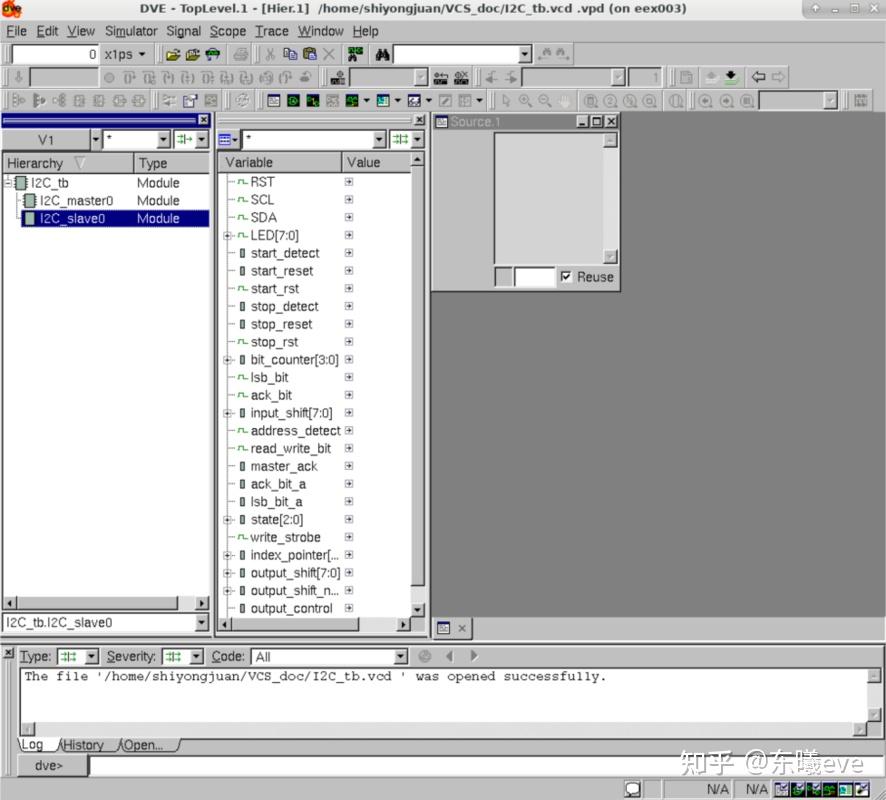Image resolution: width=886 pixels, height=800 pixels.
Task: Open the Scope menu
Action: 228,31
